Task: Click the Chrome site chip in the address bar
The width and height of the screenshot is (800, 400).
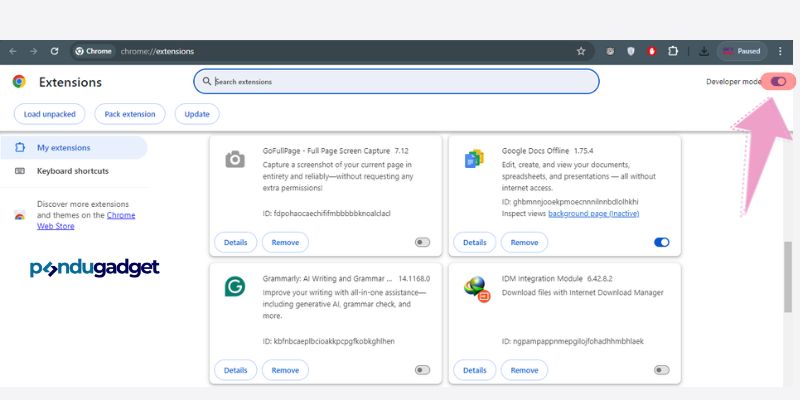Action: (93, 51)
